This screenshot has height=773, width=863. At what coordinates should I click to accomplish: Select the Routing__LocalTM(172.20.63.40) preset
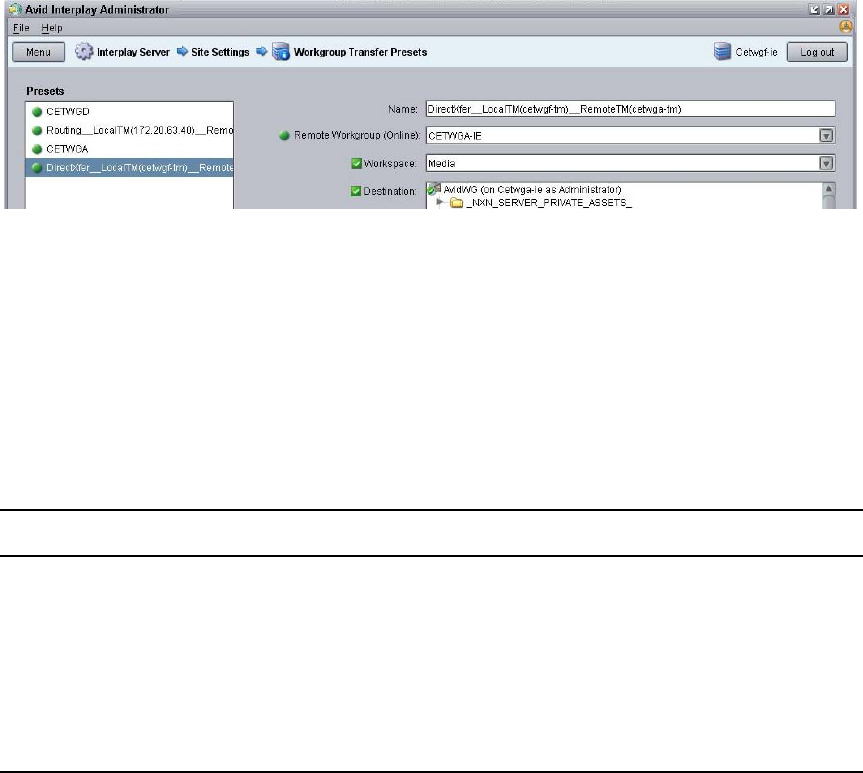129,130
